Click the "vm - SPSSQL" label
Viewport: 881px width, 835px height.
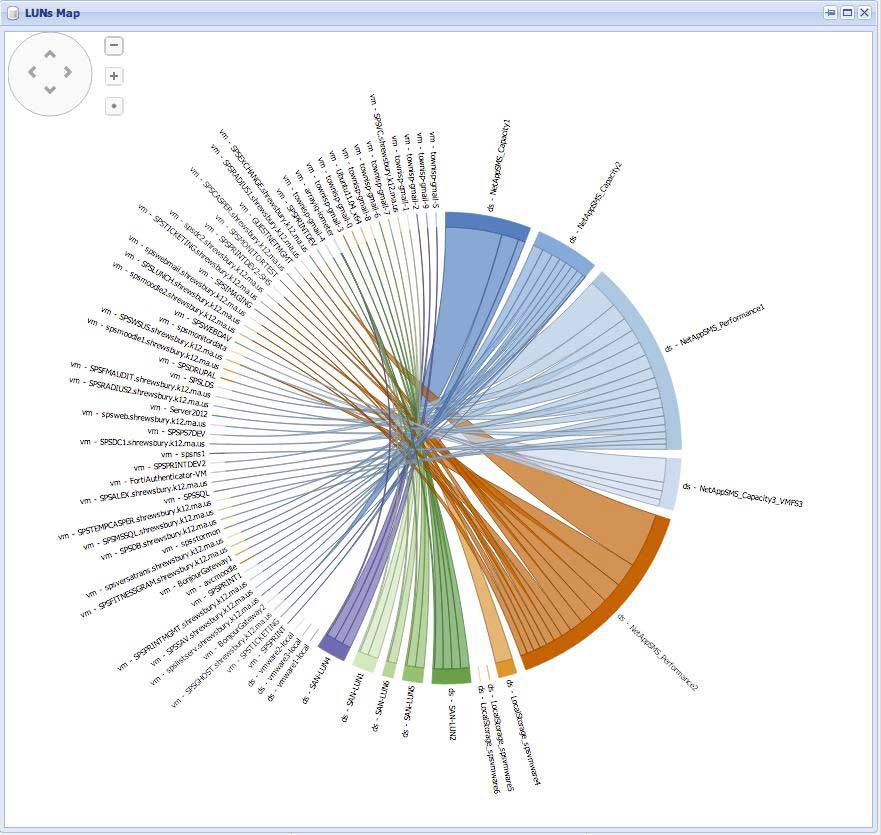point(187,496)
